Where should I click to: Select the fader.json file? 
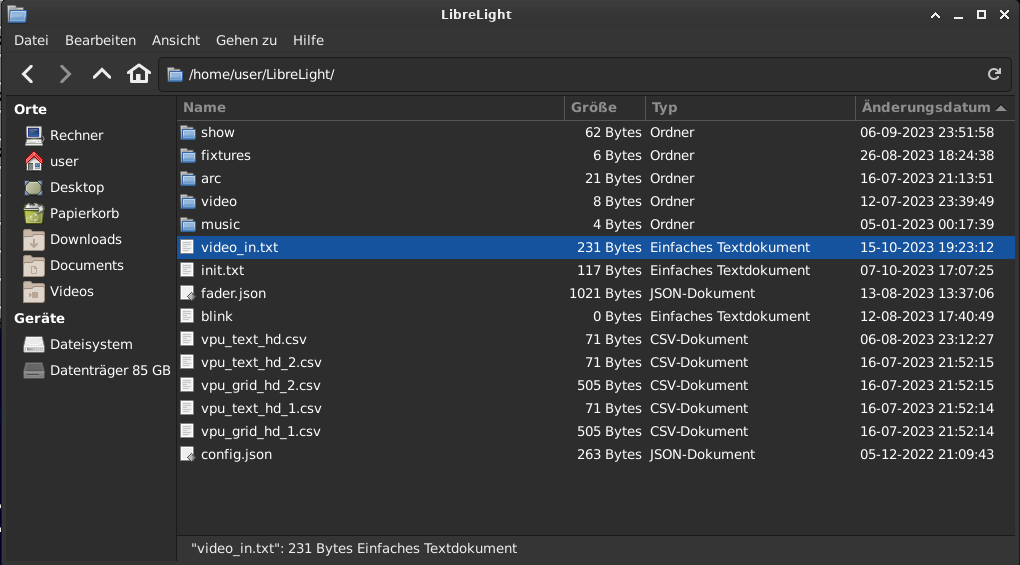pyautogui.click(x=233, y=293)
